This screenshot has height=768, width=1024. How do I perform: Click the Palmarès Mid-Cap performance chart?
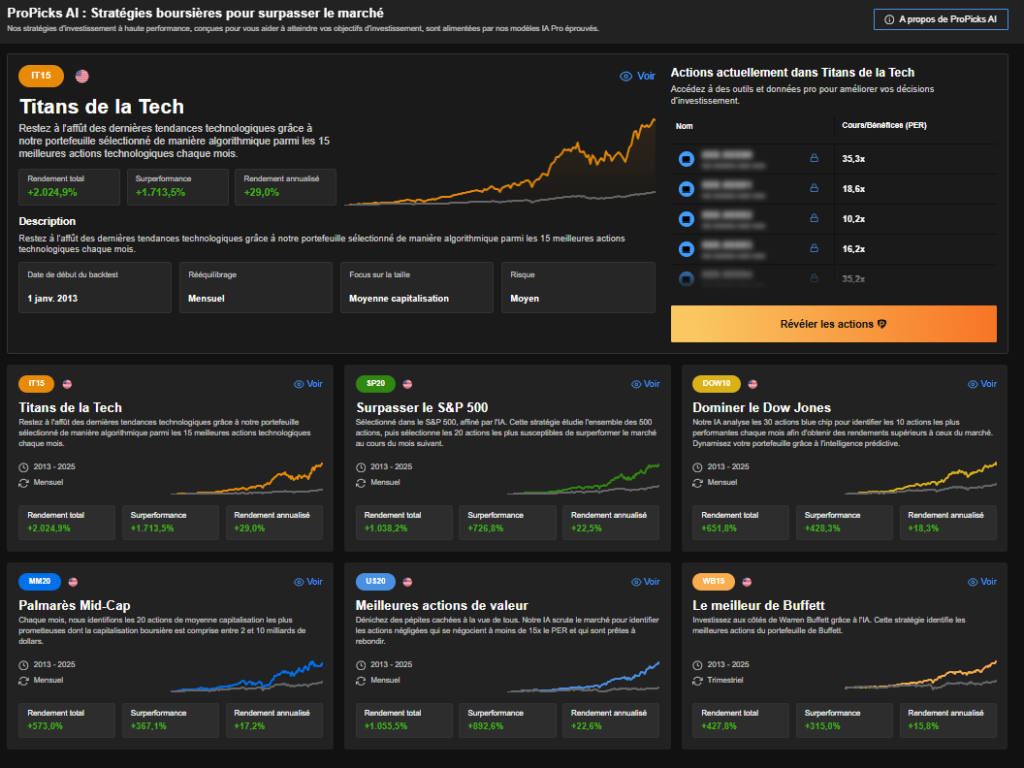coord(246,676)
